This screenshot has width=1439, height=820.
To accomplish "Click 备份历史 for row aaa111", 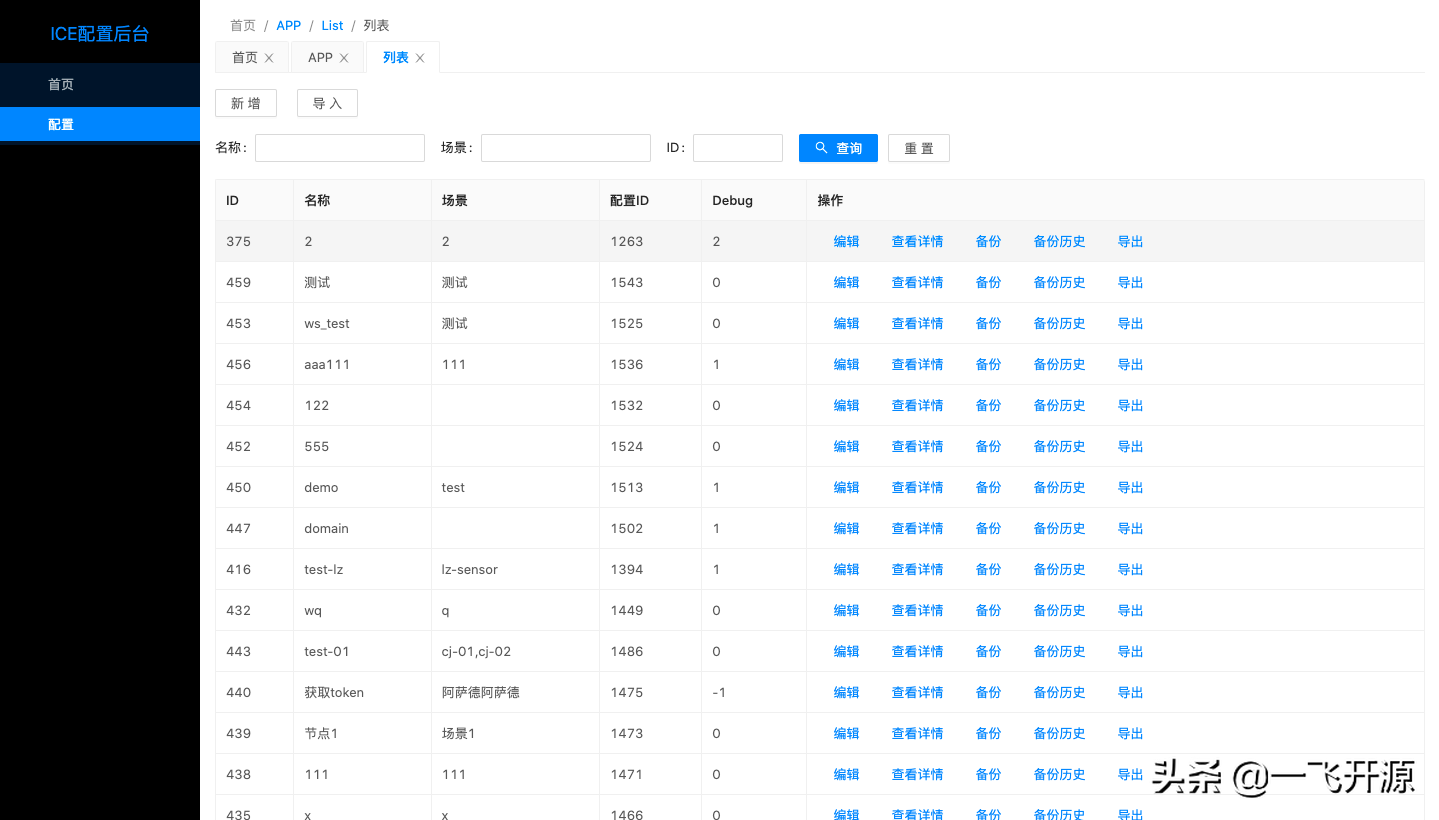I will [1059, 364].
